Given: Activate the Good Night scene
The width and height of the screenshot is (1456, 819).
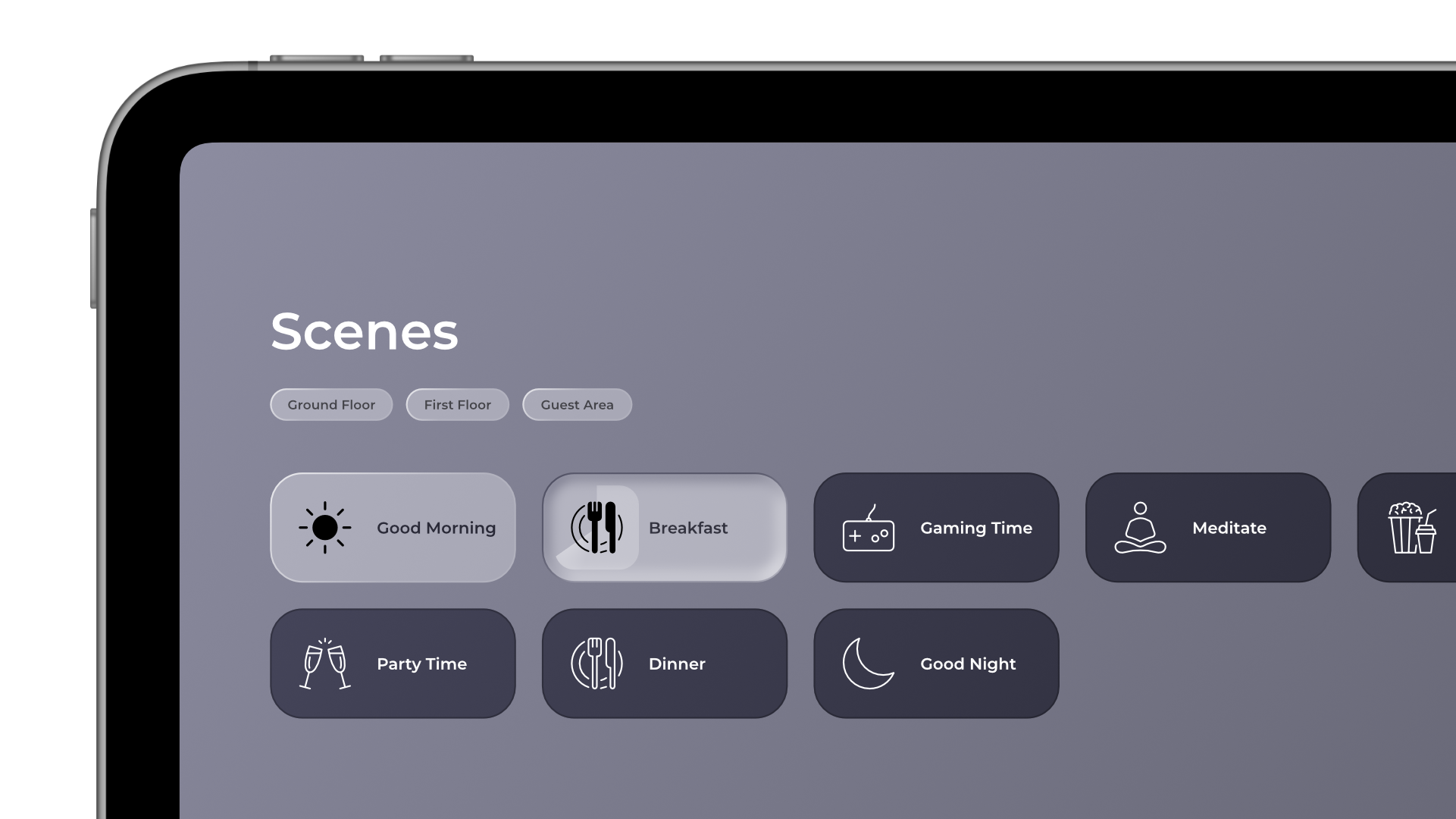Looking at the screenshot, I should pos(936,663).
